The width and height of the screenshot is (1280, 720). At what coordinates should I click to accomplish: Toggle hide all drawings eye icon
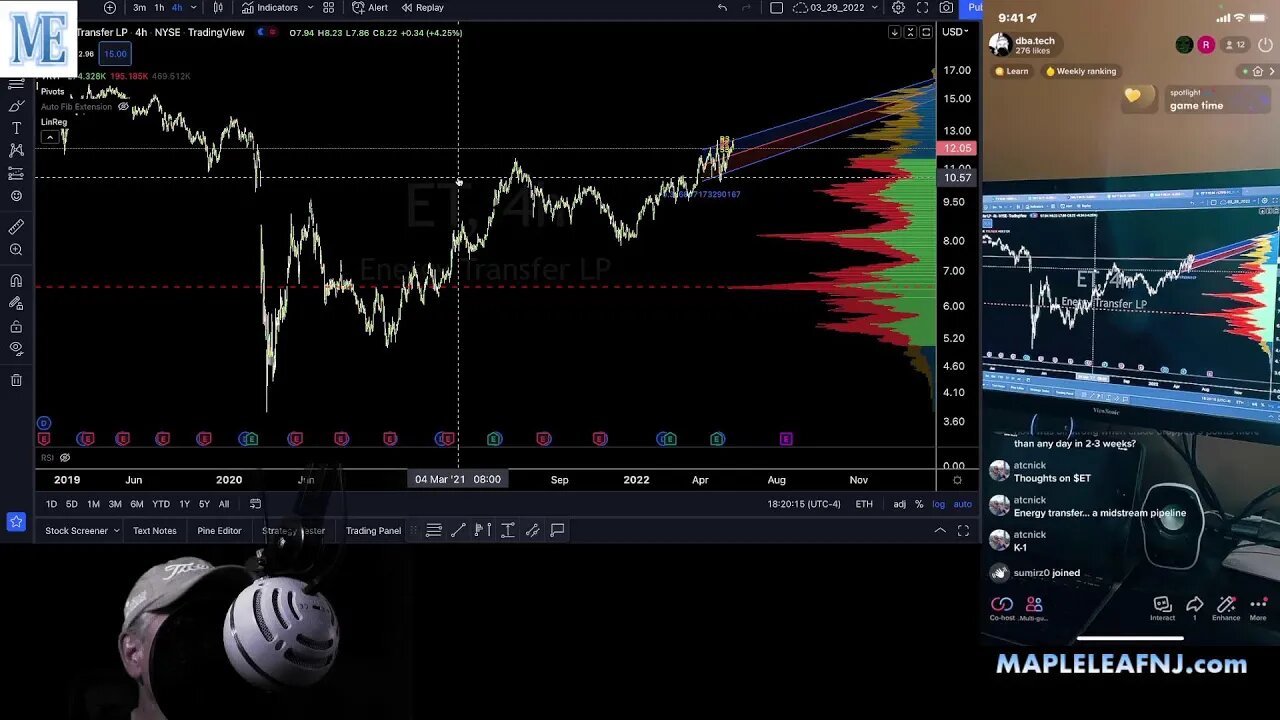click(x=16, y=348)
